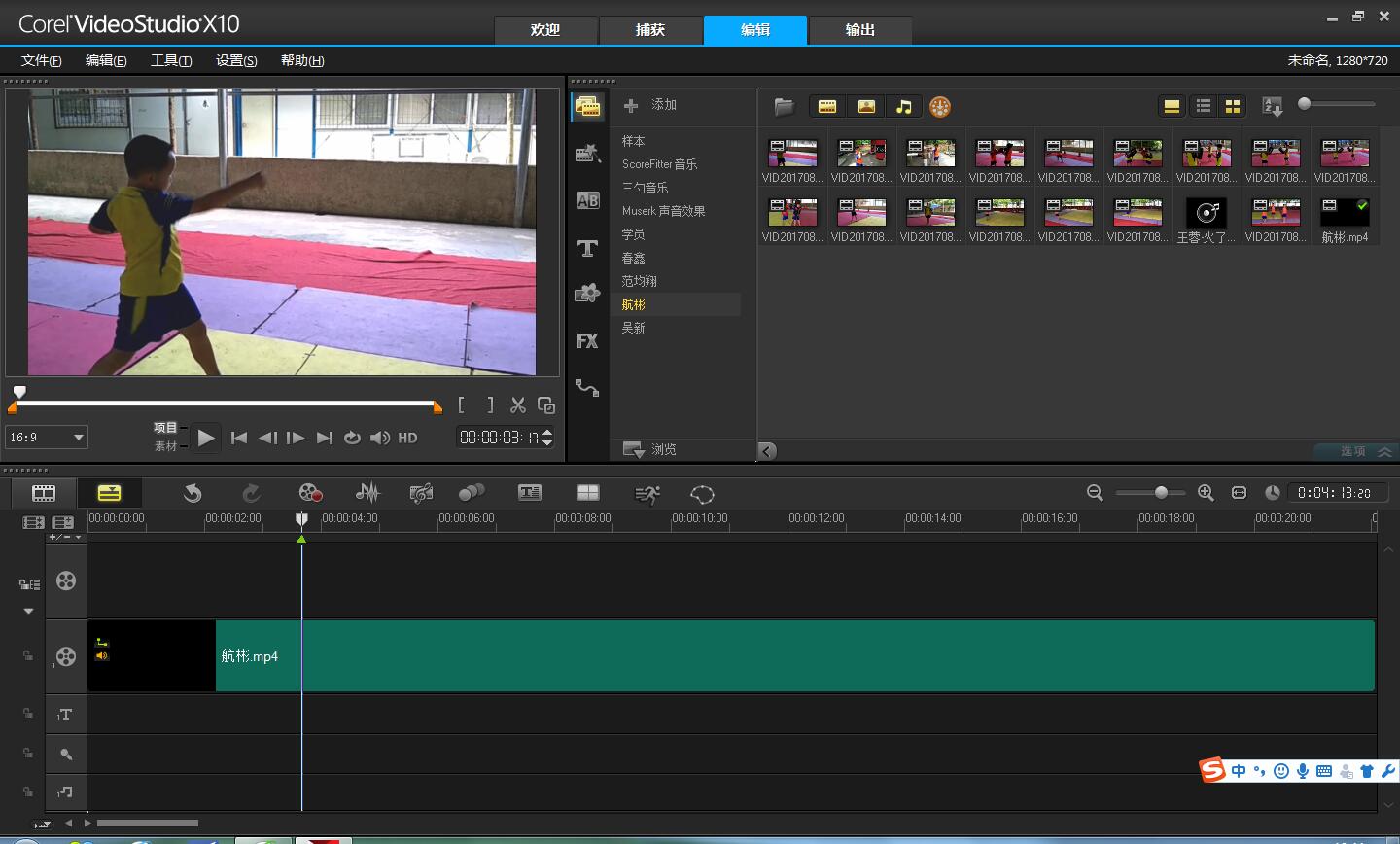The image size is (1400, 844).
Task: Click Undo arrow in timeline toolbar
Action: point(192,493)
